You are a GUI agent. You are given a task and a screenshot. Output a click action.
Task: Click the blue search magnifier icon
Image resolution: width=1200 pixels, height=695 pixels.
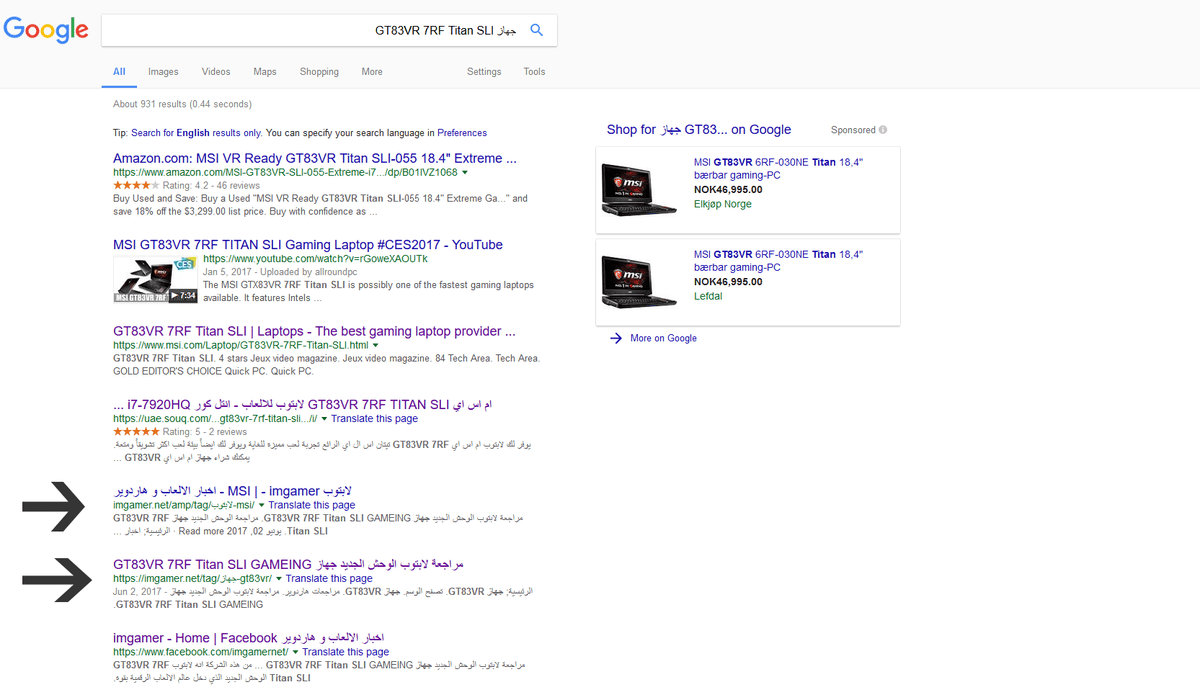(x=536, y=30)
